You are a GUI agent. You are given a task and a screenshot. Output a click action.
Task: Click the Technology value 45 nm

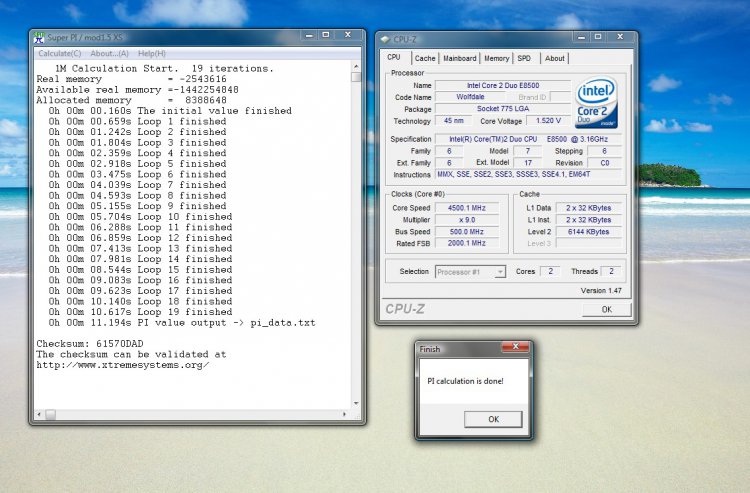453,121
